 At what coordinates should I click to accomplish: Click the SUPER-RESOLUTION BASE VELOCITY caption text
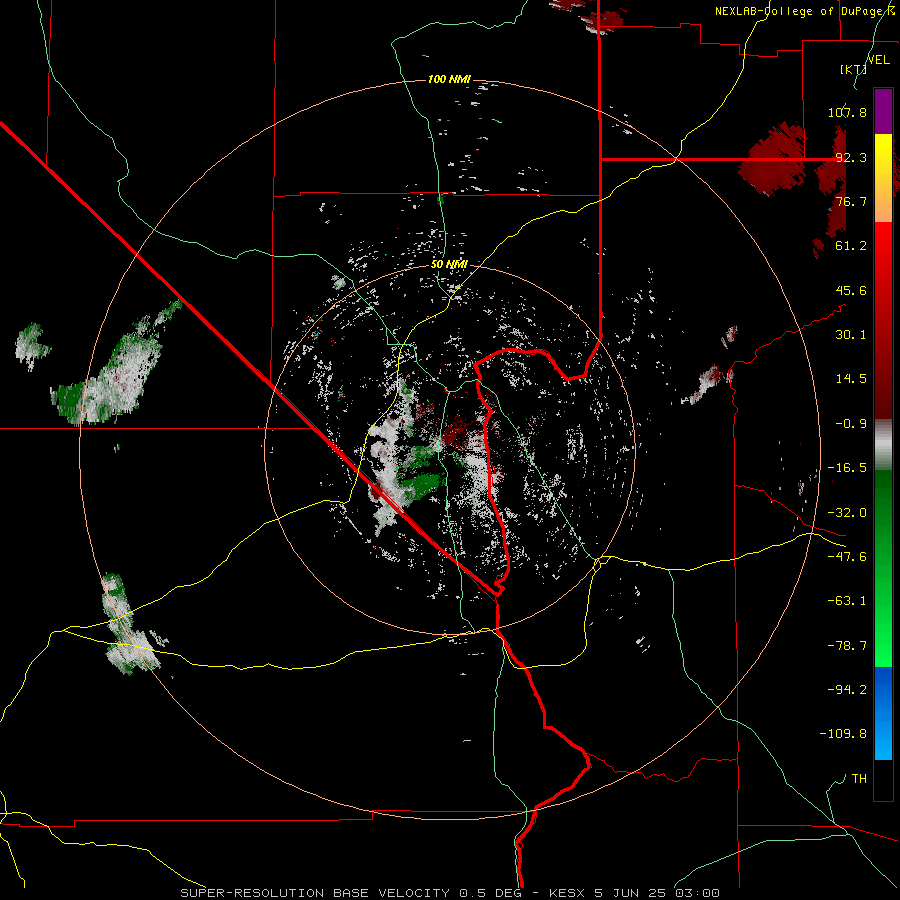click(x=315, y=893)
